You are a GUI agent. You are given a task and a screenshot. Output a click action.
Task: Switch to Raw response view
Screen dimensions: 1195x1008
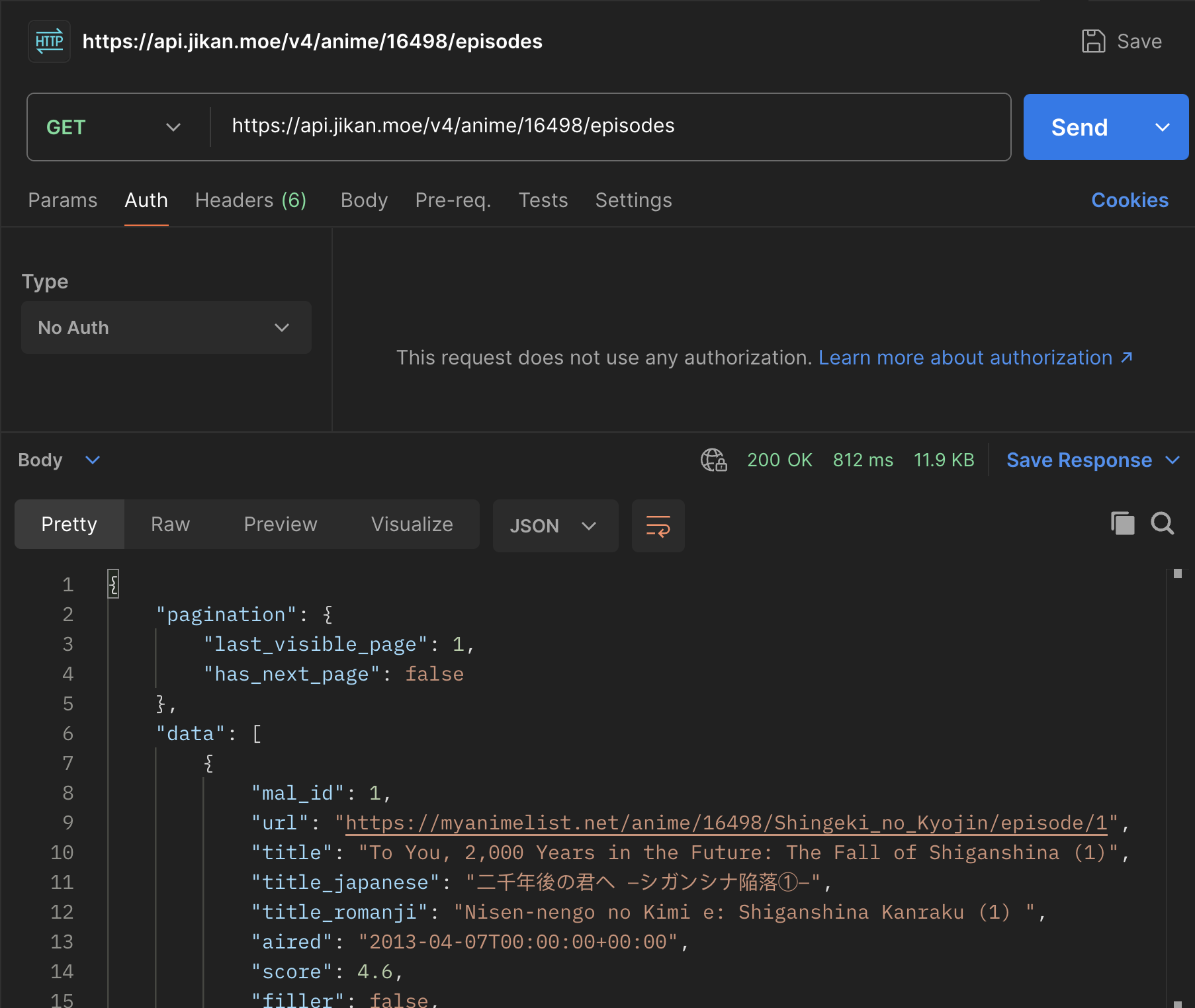click(x=170, y=524)
